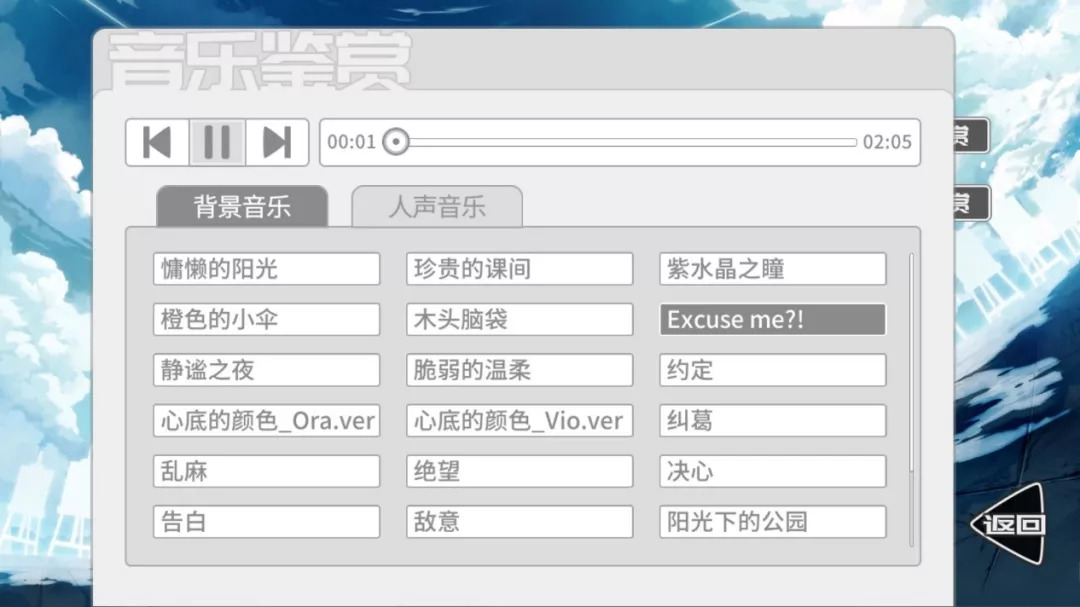Choose the track 绝望
Image resolution: width=1080 pixels, height=607 pixels.
click(519, 471)
